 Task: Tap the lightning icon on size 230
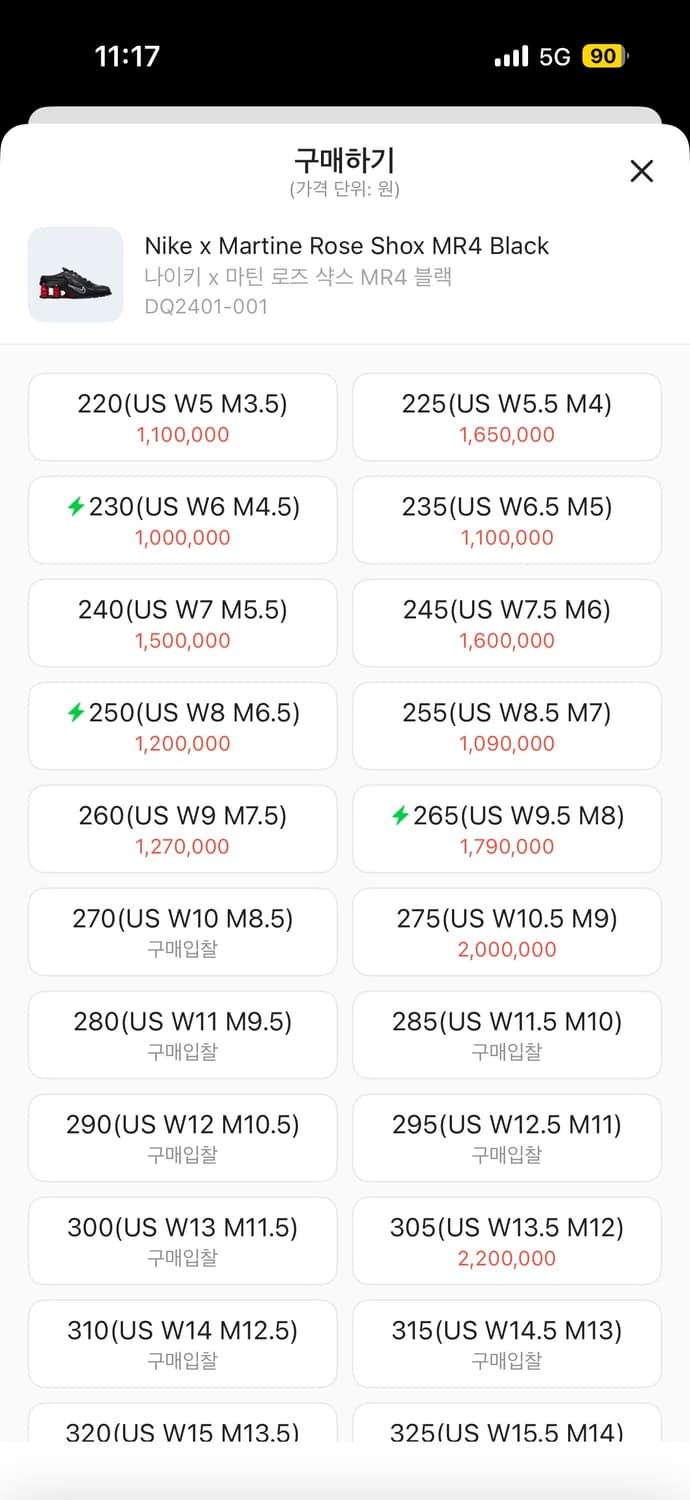[75, 507]
